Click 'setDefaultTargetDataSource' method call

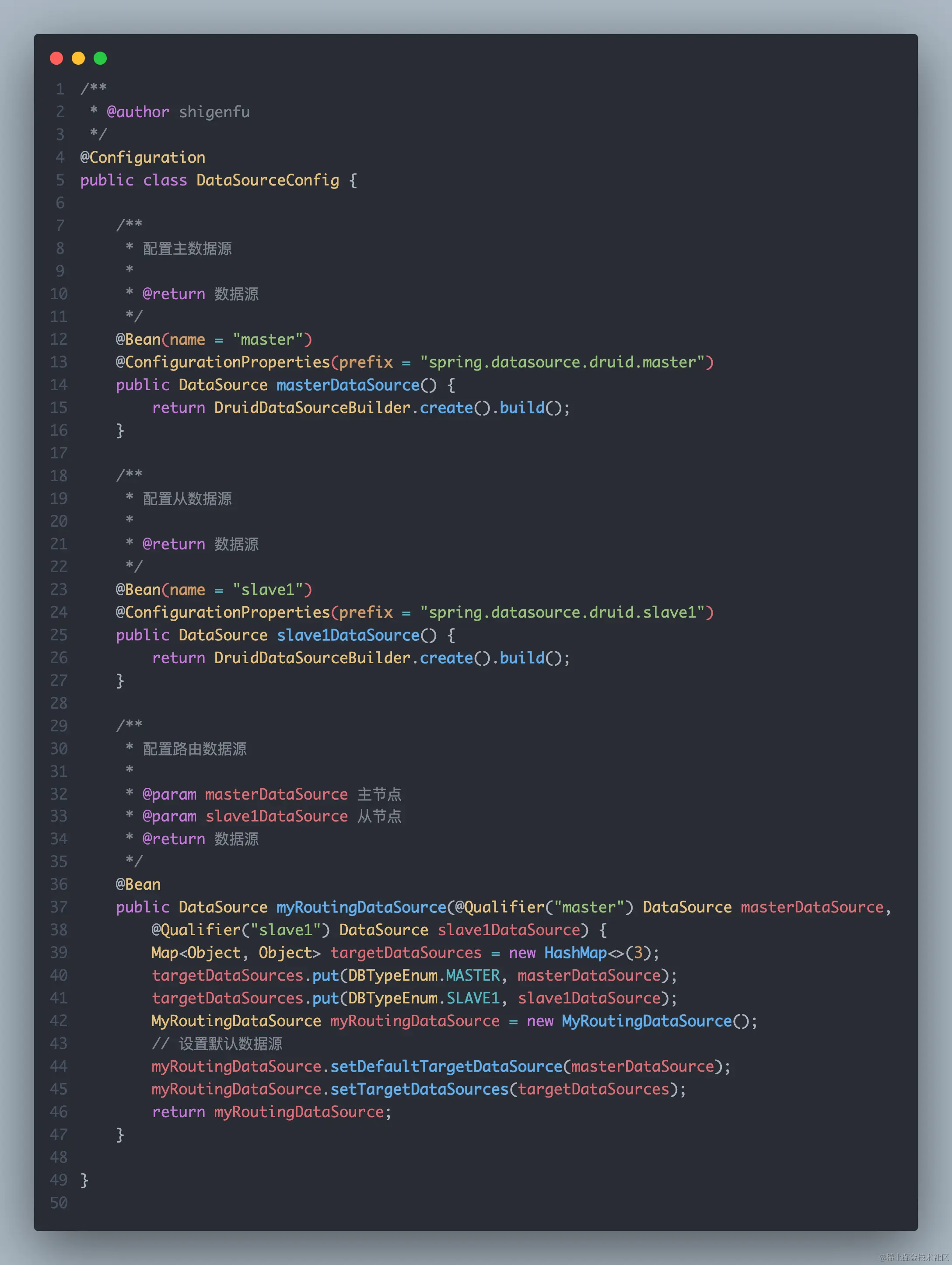click(x=446, y=1066)
